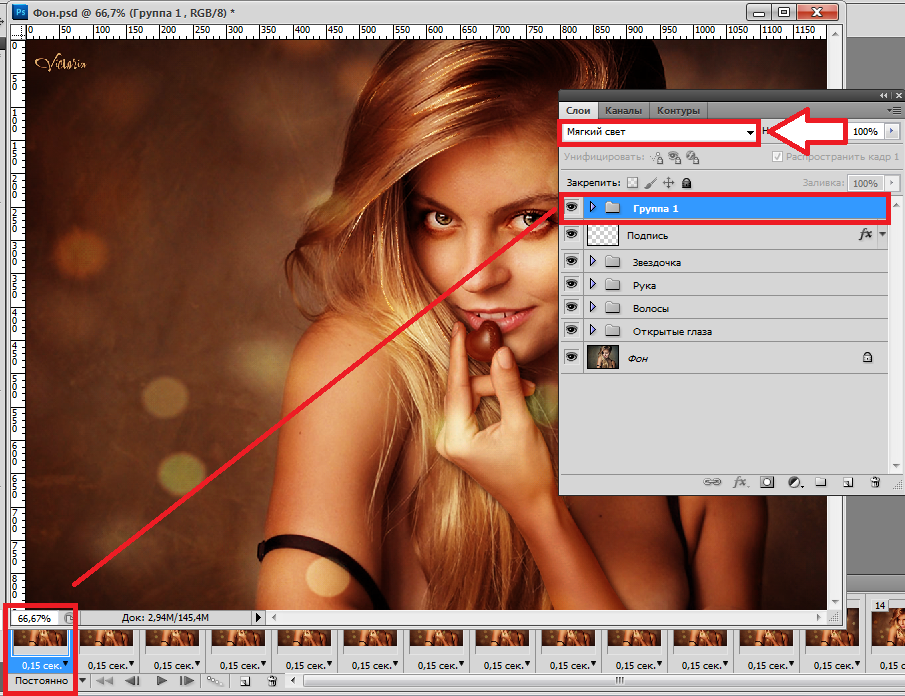Hide the Группа 1 group visibility
Viewport: 905px width, 696px height.
tap(571, 207)
